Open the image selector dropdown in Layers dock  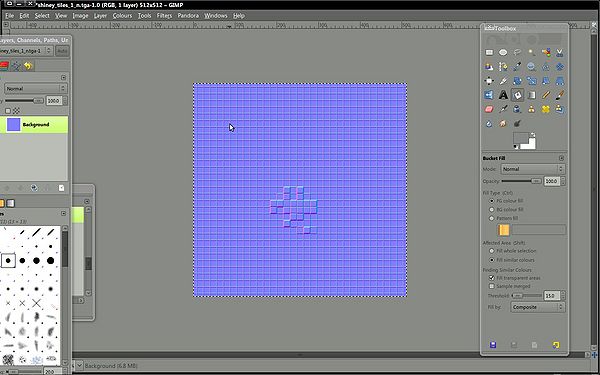pyautogui.click(x=26, y=51)
